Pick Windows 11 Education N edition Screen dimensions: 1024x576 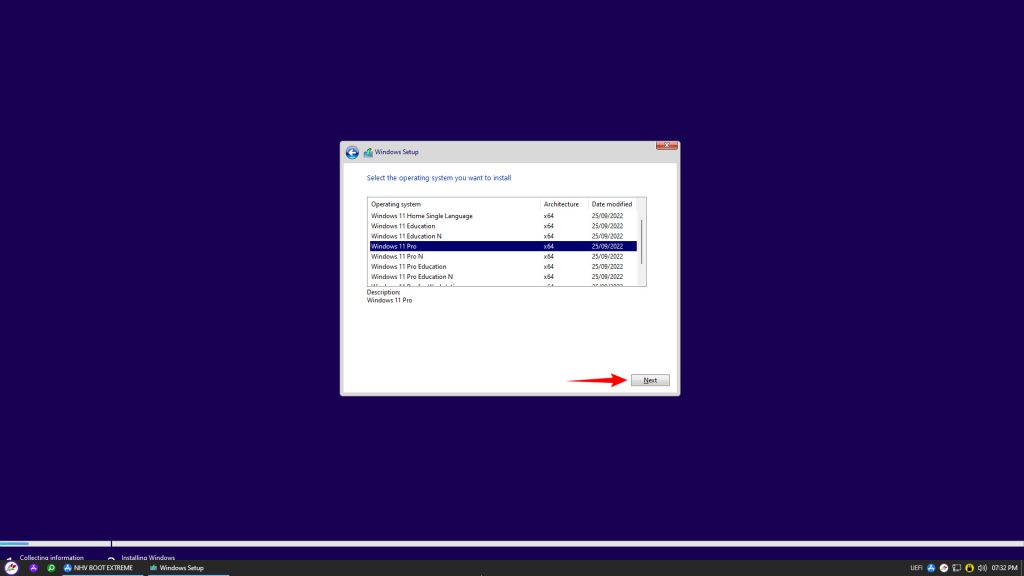503,236
